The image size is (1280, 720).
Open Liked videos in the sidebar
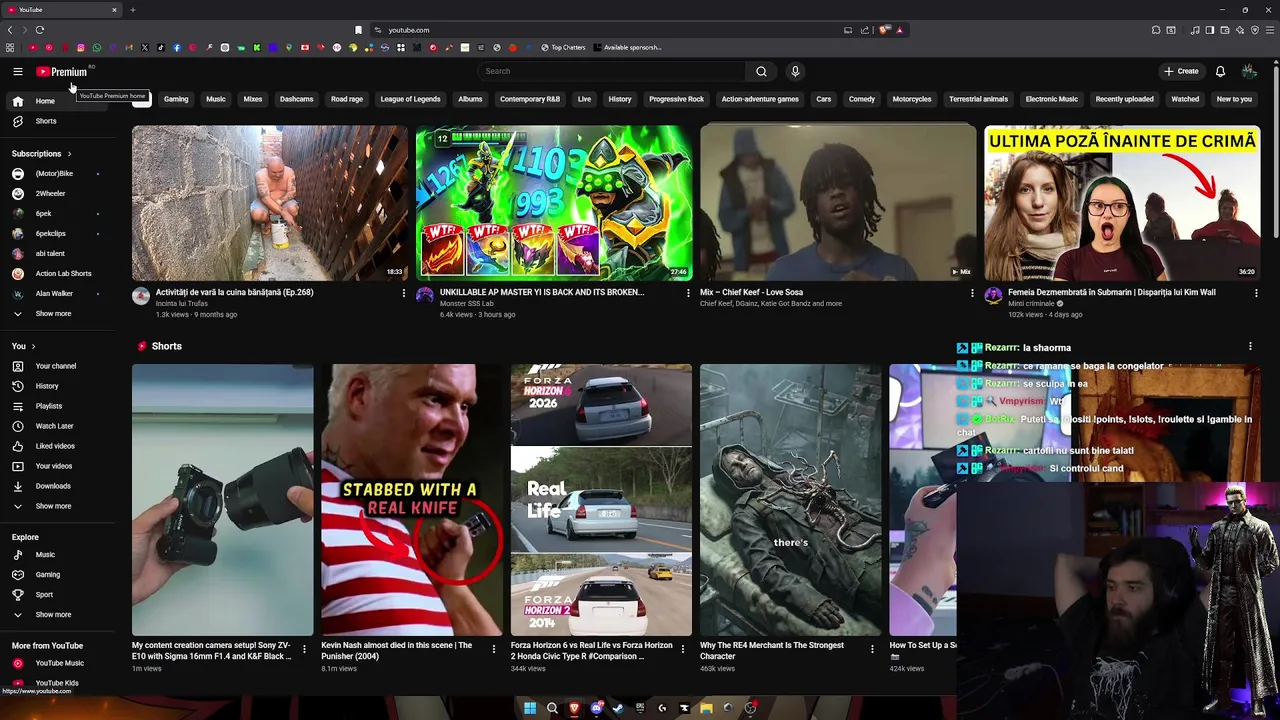point(55,446)
